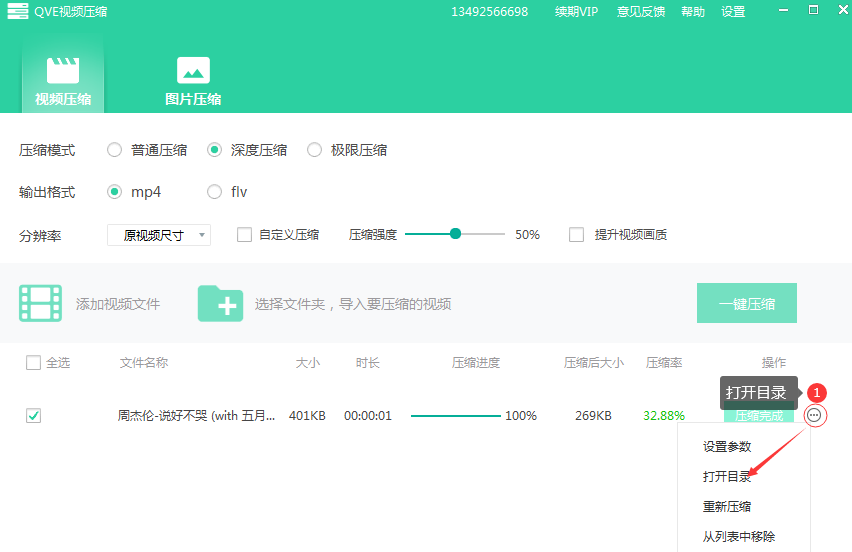Viewport: 852px width, 552px height.
Task: Open the three-dot more actions icon
Action: tap(815, 415)
